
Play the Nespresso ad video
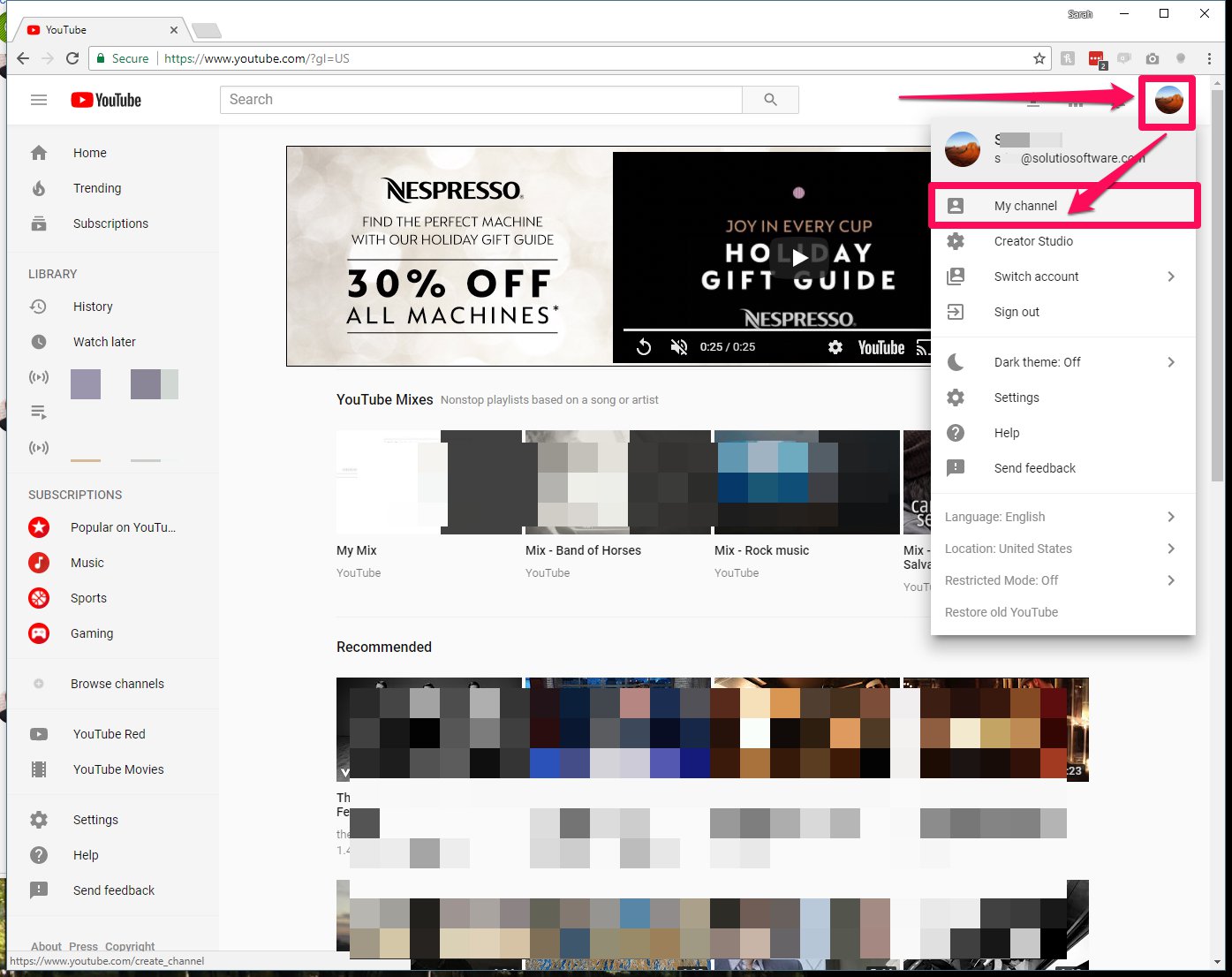tap(799, 257)
